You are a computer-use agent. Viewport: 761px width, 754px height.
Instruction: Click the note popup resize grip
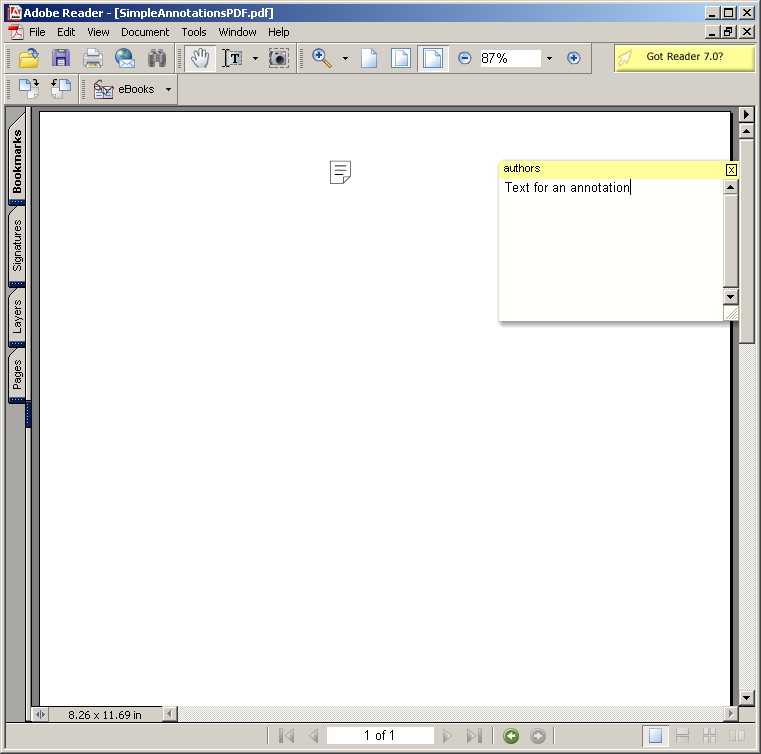(x=730, y=313)
